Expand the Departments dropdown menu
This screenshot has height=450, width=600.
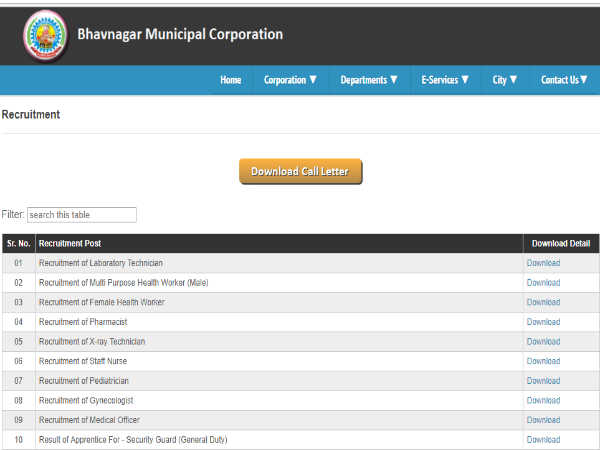pyautogui.click(x=369, y=80)
